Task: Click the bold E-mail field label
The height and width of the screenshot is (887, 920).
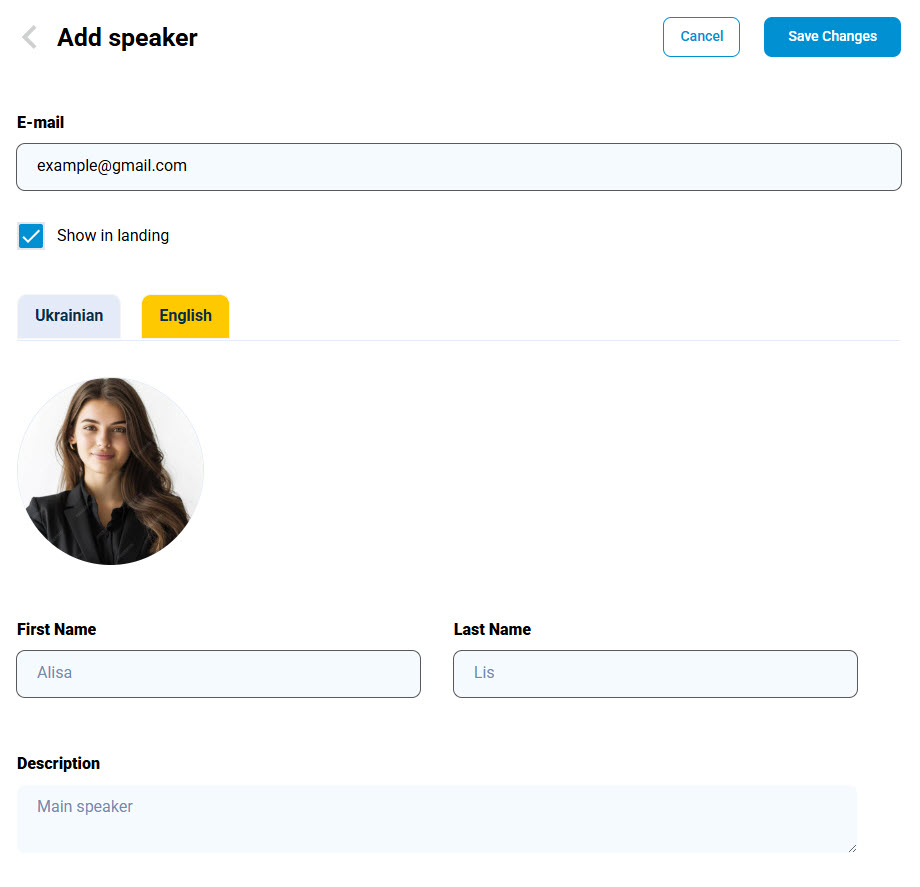Action: pos(40,122)
